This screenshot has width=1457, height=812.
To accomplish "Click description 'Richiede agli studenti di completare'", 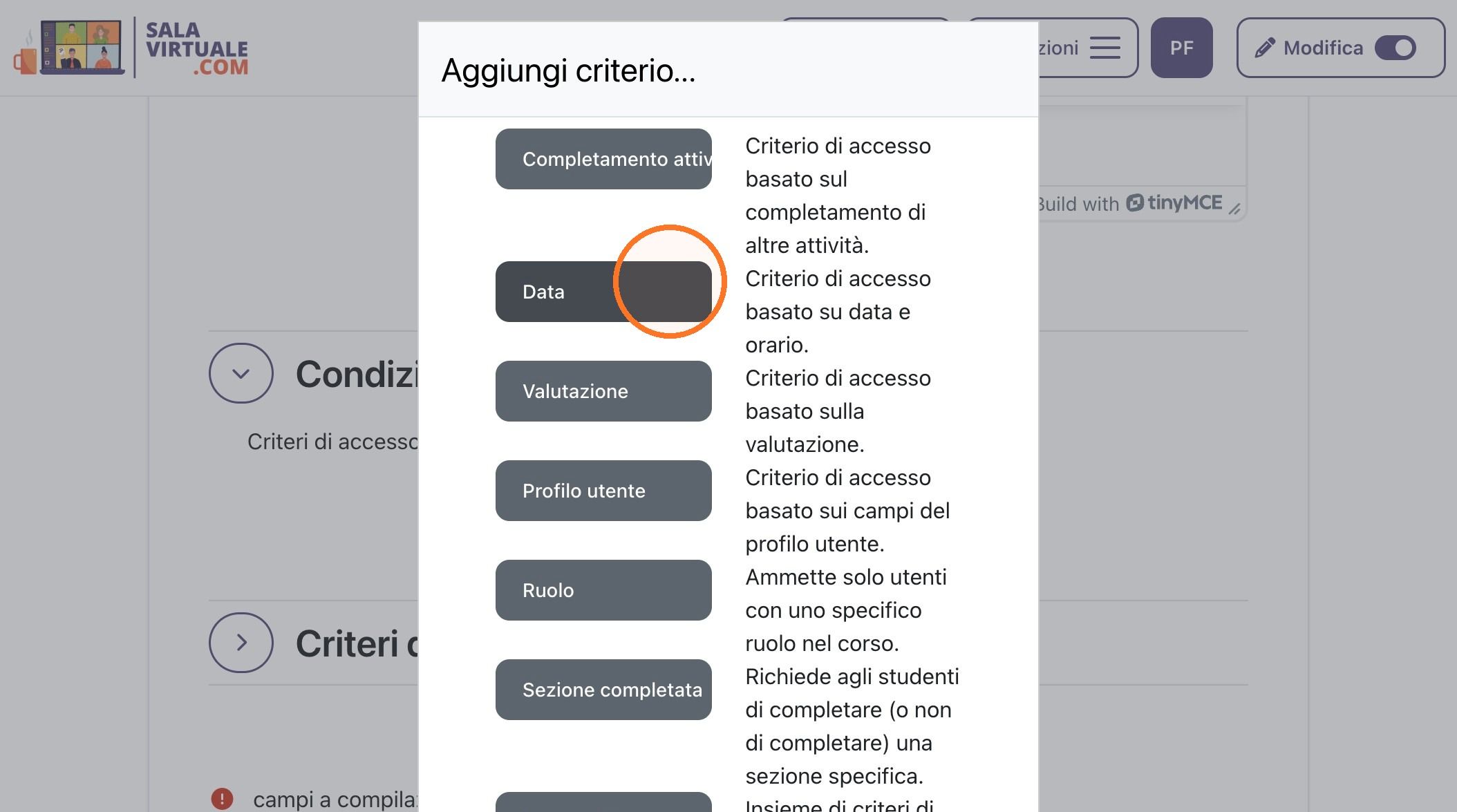I will point(852,726).
